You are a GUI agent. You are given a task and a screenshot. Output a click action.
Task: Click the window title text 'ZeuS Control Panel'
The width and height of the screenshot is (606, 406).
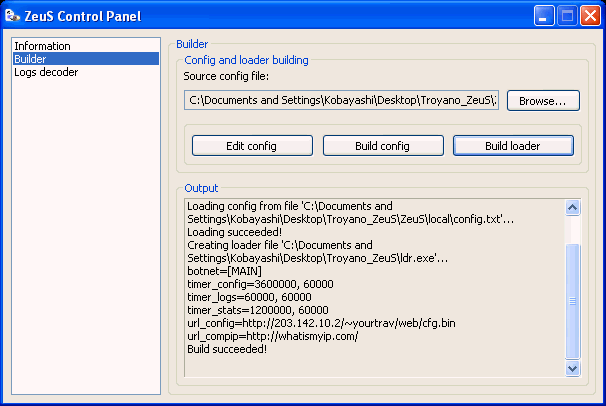[x=84, y=16]
